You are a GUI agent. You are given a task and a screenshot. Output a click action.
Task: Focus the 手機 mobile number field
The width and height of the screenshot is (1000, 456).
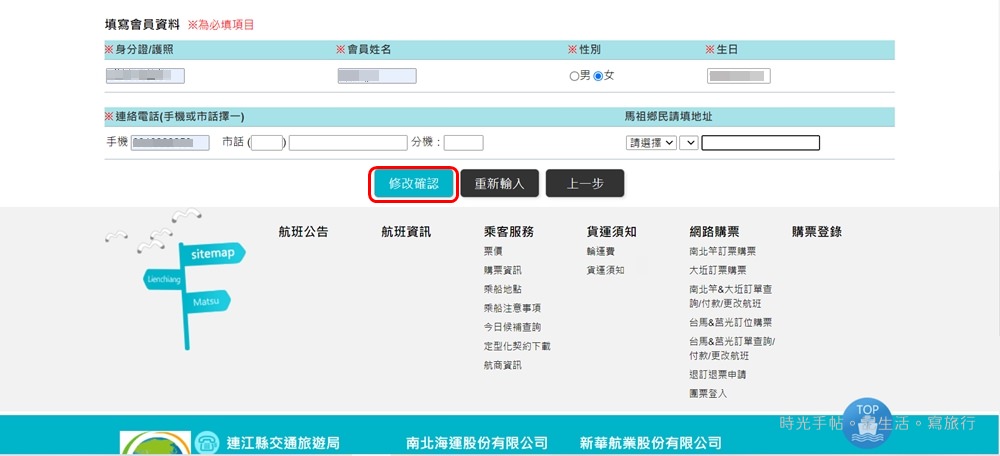(x=170, y=143)
